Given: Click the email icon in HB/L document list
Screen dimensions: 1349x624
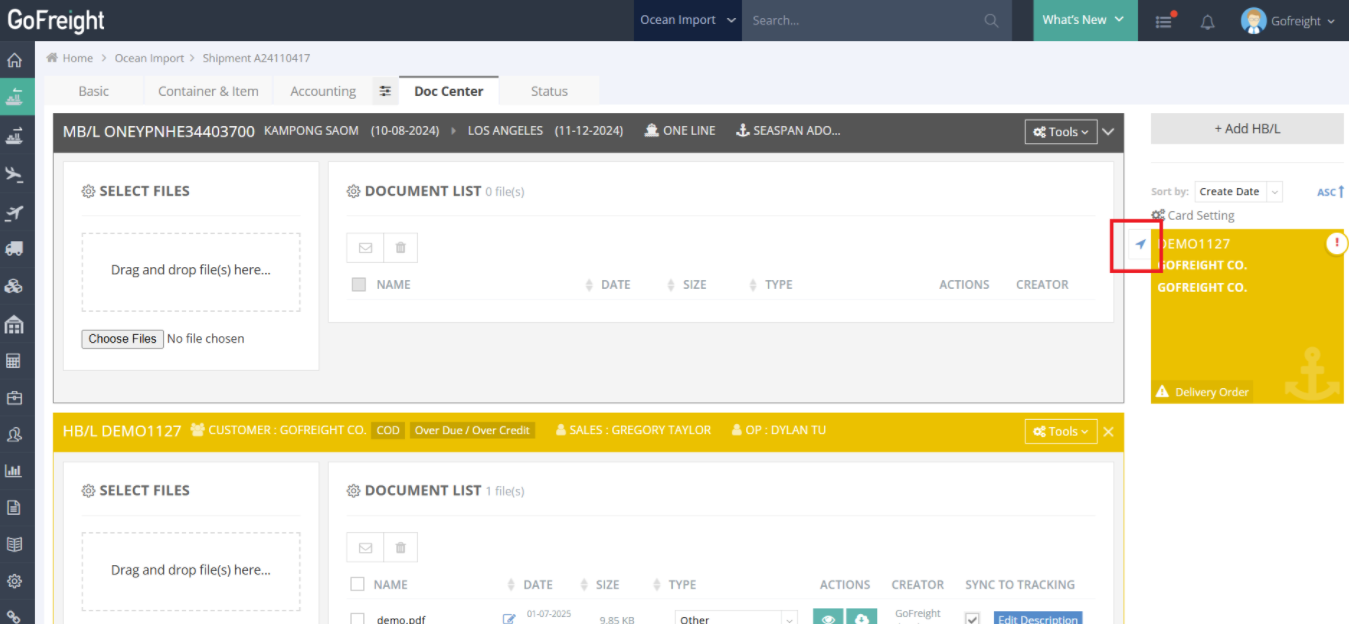Looking at the screenshot, I should click(365, 548).
